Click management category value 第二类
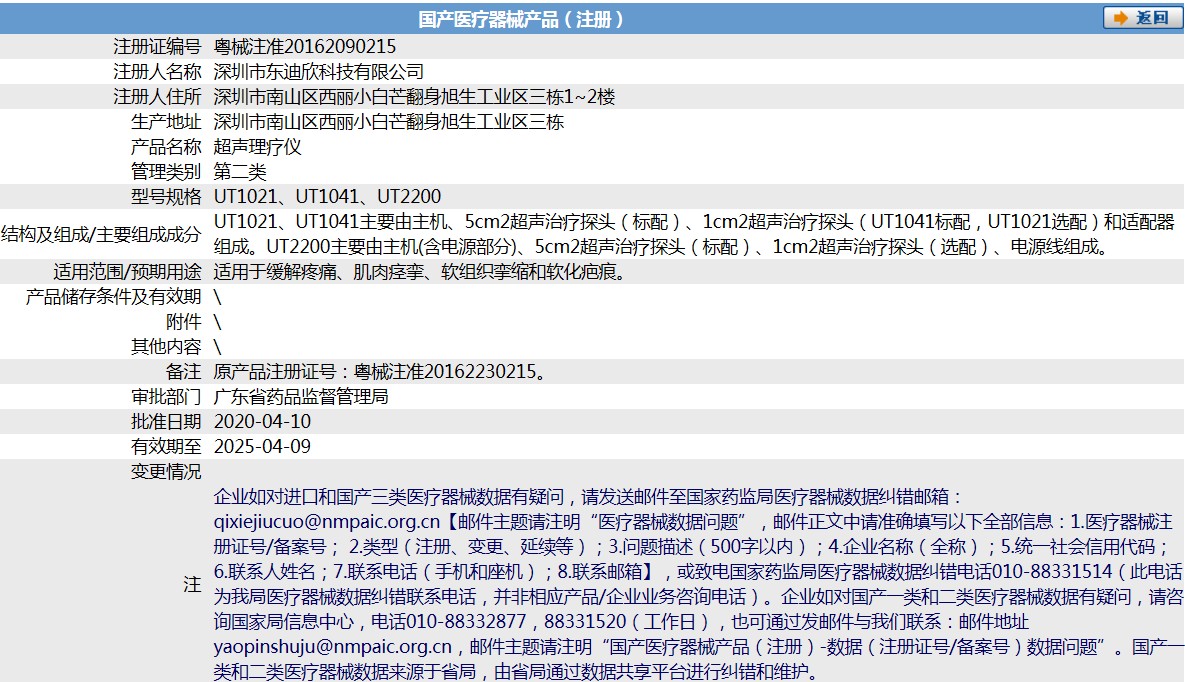Screen dimensions: 1185x682 tap(240, 172)
